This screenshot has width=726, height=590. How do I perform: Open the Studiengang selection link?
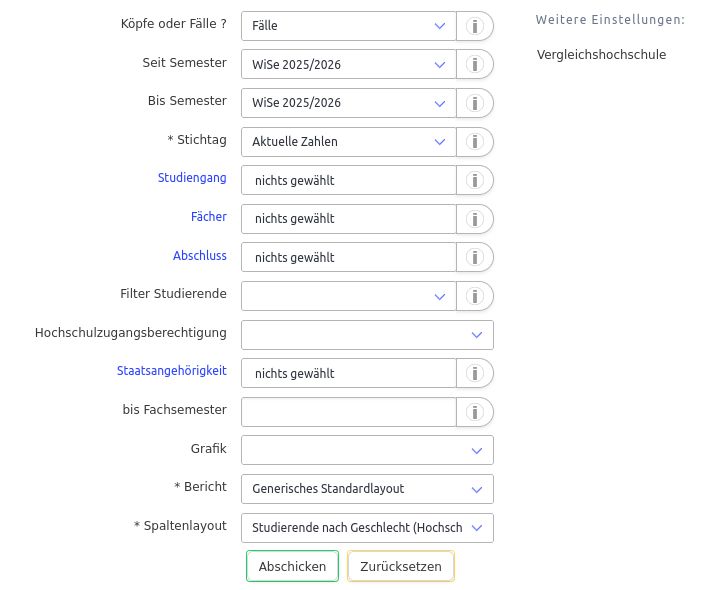[192, 178]
